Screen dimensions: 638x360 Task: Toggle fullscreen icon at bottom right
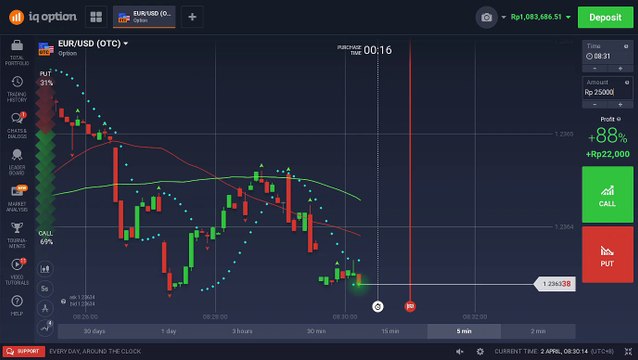point(628,351)
